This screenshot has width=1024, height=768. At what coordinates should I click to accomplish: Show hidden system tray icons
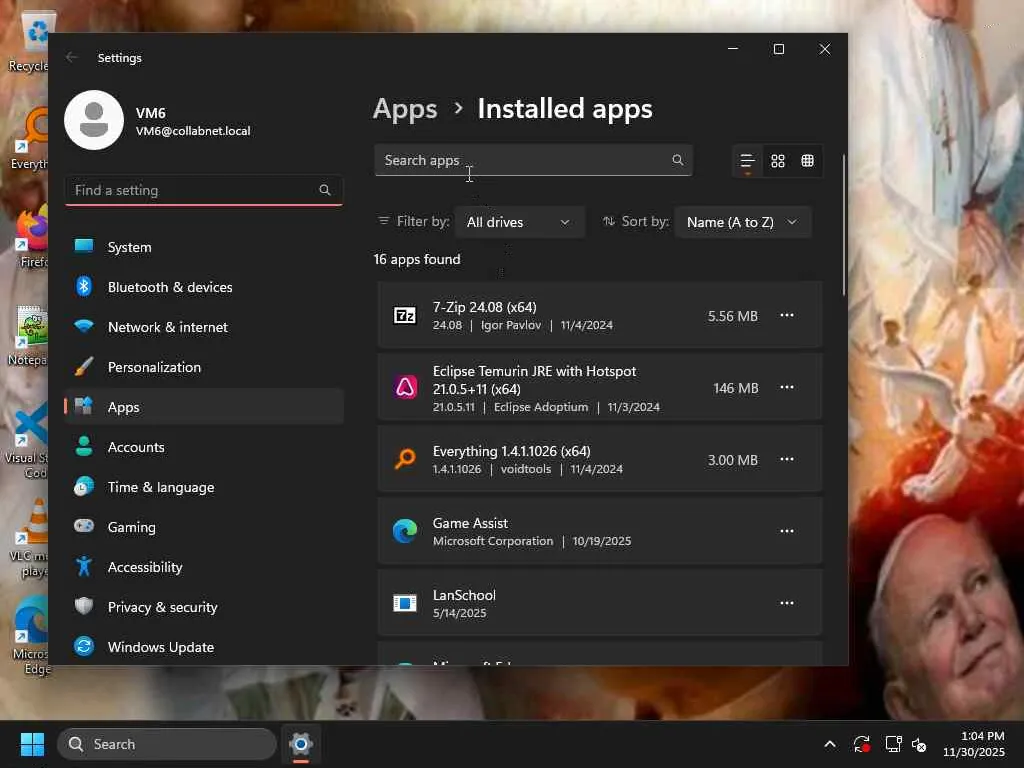(830, 744)
